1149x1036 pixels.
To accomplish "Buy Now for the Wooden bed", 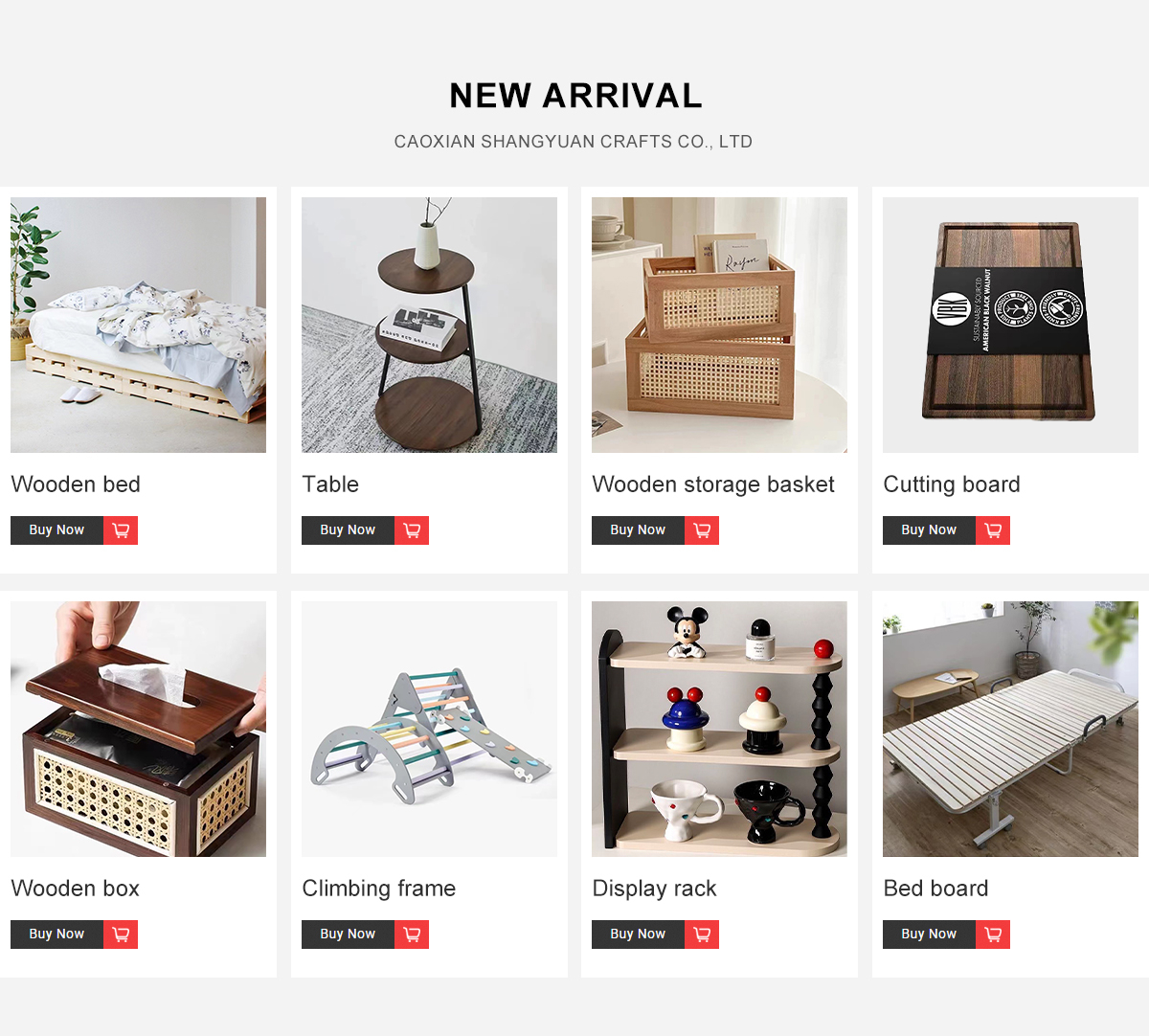I will coord(56,530).
